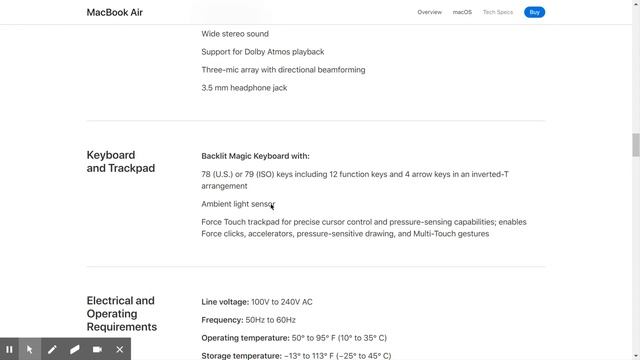Click the Electrical and Operating Requirements heading
This screenshot has height=360, width=640.
click(x=122, y=313)
